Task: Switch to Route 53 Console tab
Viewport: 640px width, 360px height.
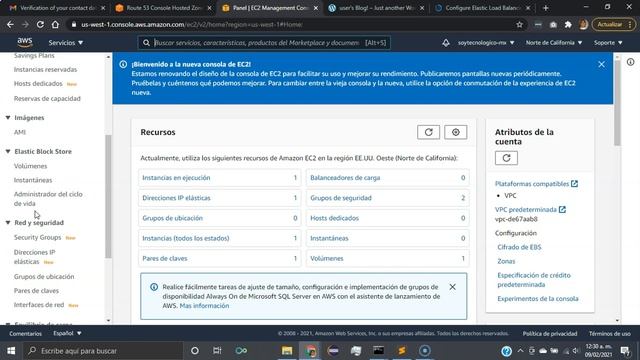Action: [x=164, y=8]
